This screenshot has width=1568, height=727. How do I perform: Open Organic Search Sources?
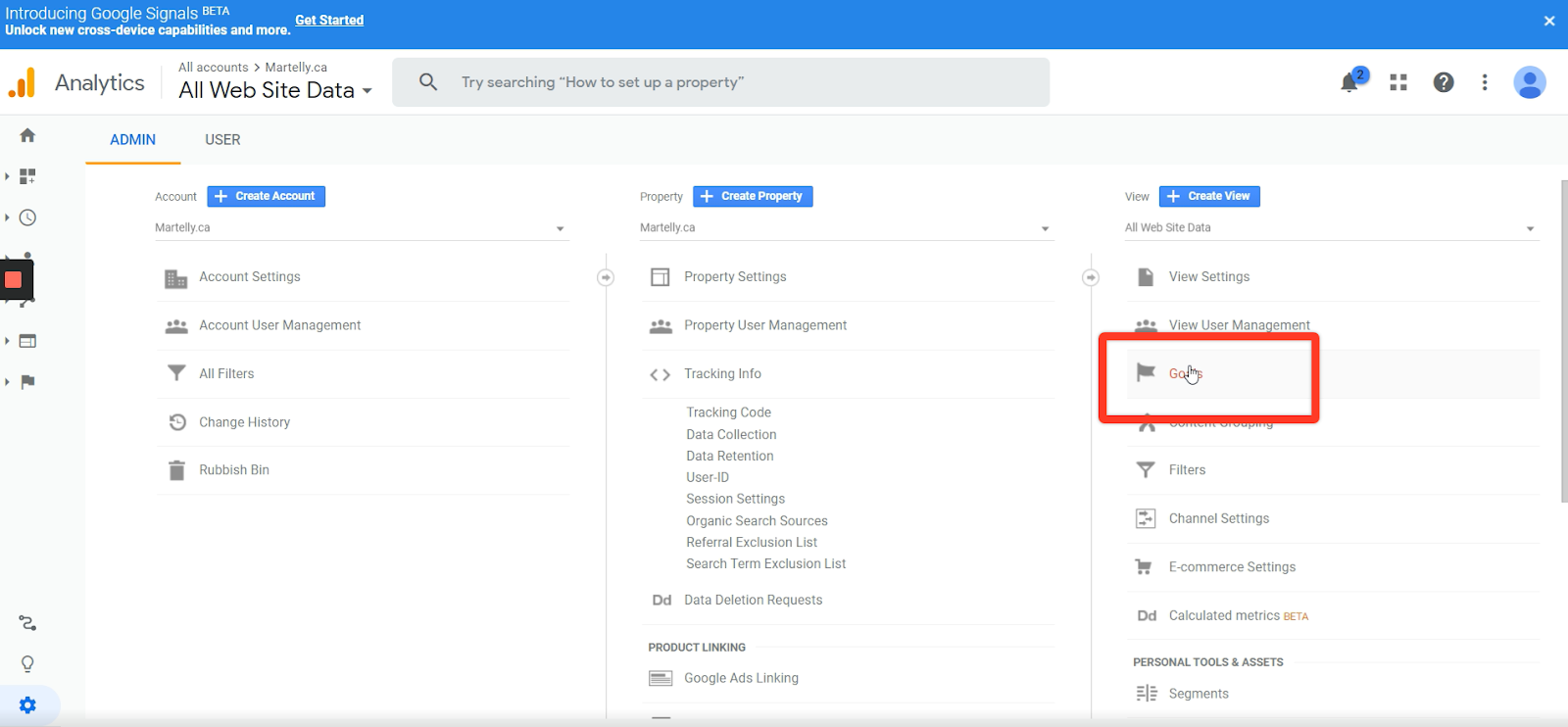click(x=757, y=520)
